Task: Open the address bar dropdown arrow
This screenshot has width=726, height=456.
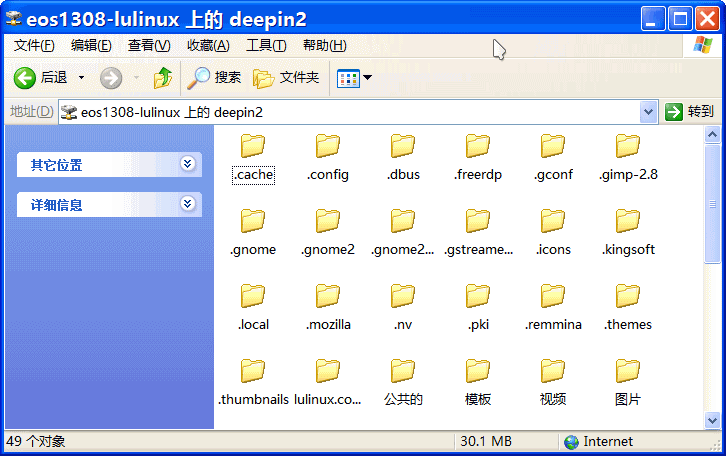Action: coord(649,112)
